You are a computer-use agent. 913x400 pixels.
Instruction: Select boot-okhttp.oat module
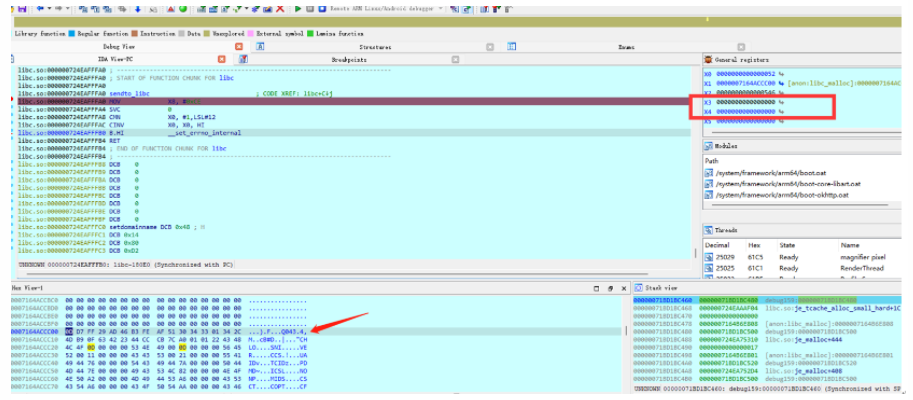(x=778, y=195)
